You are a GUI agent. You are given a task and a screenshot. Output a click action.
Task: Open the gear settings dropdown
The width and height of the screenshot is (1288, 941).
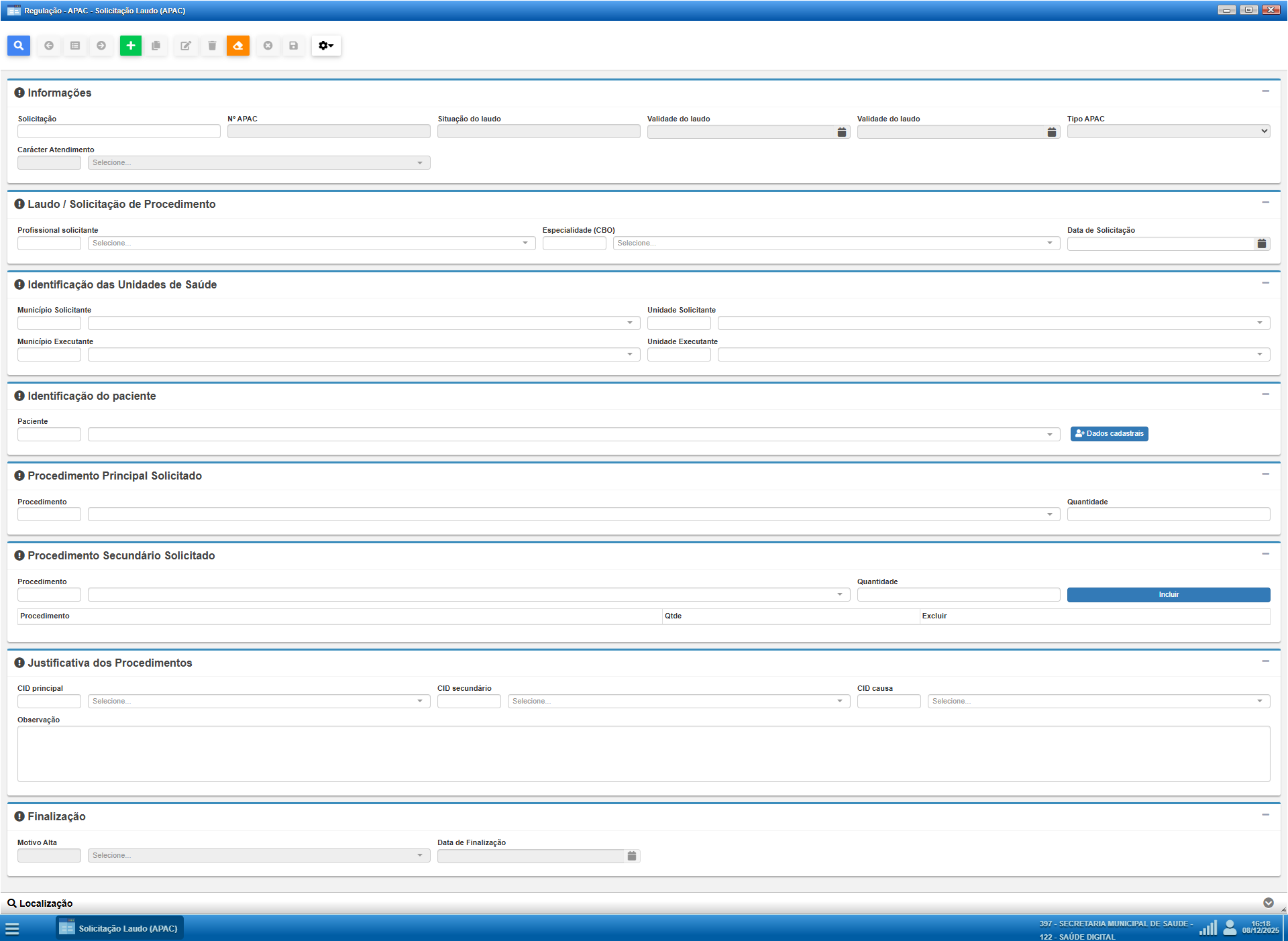(326, 46)
